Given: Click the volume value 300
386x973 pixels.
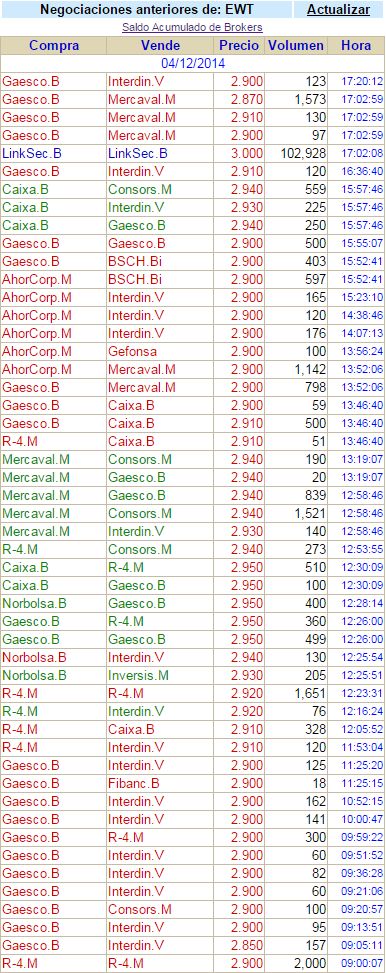Looking at the screenshot, I should coord(316,837).
